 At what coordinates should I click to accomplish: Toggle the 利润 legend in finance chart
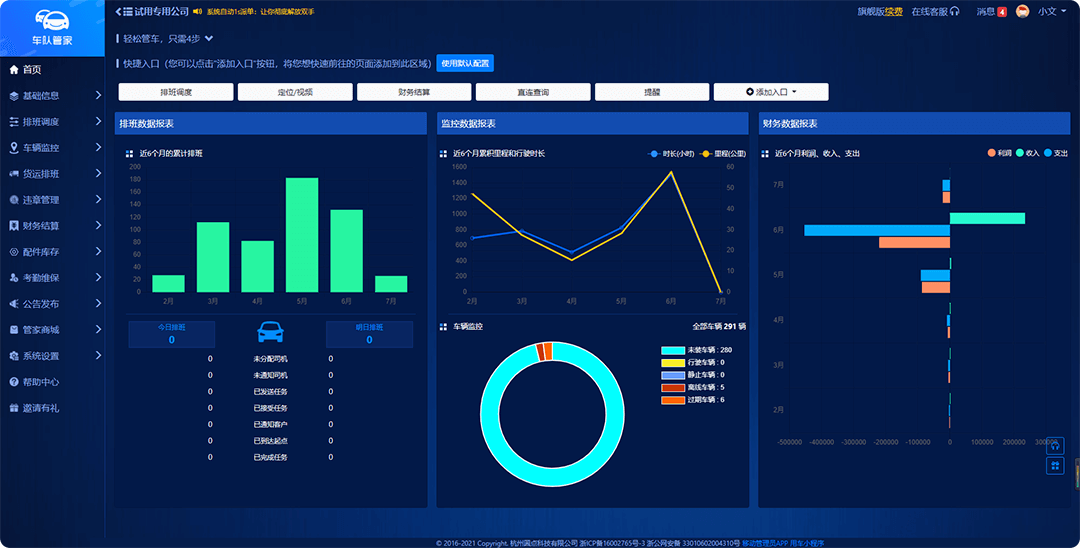point(998,154)
